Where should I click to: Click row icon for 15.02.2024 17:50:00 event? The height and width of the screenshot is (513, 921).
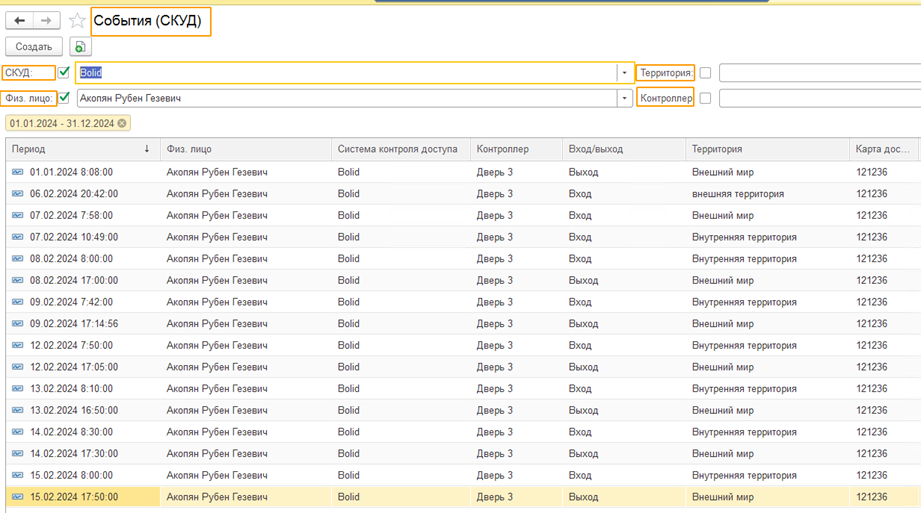17,497
